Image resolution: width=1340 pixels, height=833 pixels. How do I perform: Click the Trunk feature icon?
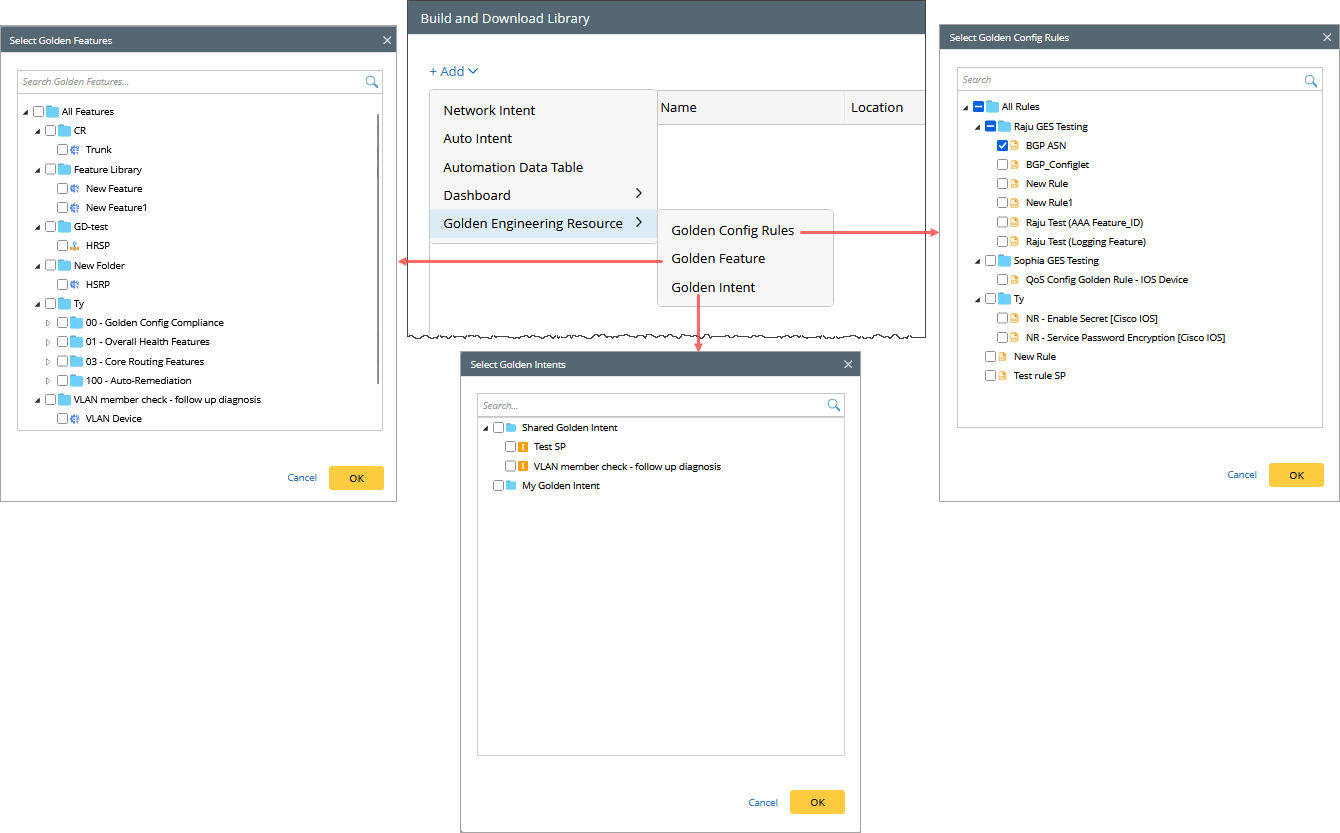click(x=74, y=150)
